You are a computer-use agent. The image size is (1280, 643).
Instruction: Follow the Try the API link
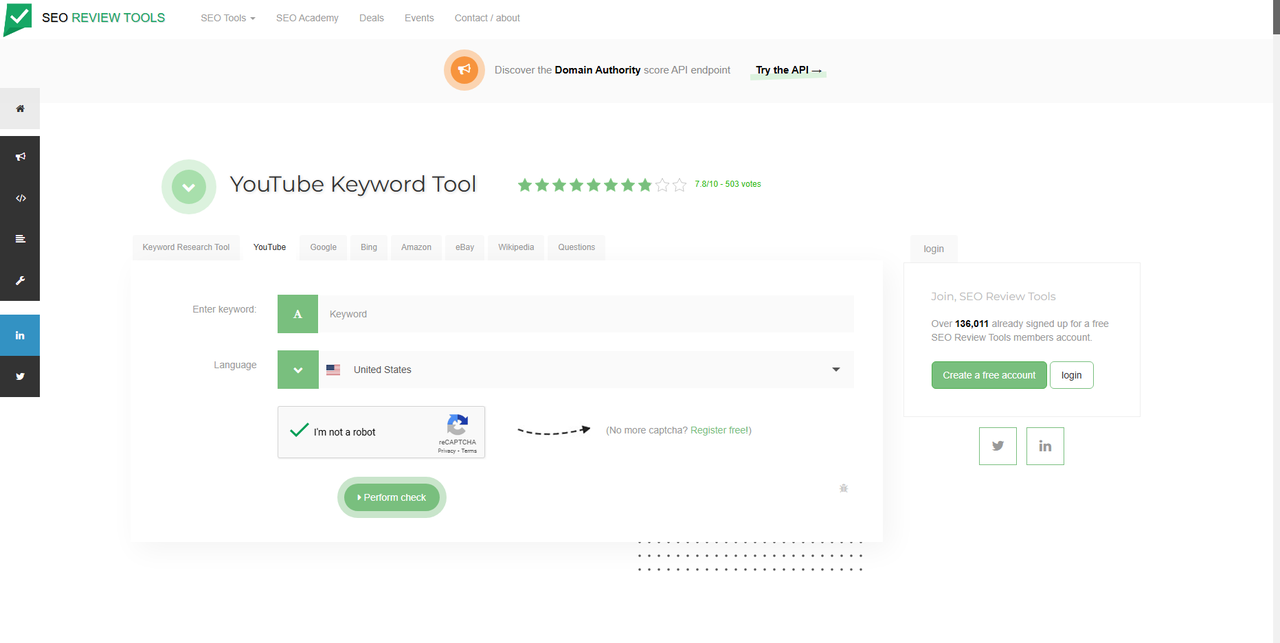[x=788, y=70]
